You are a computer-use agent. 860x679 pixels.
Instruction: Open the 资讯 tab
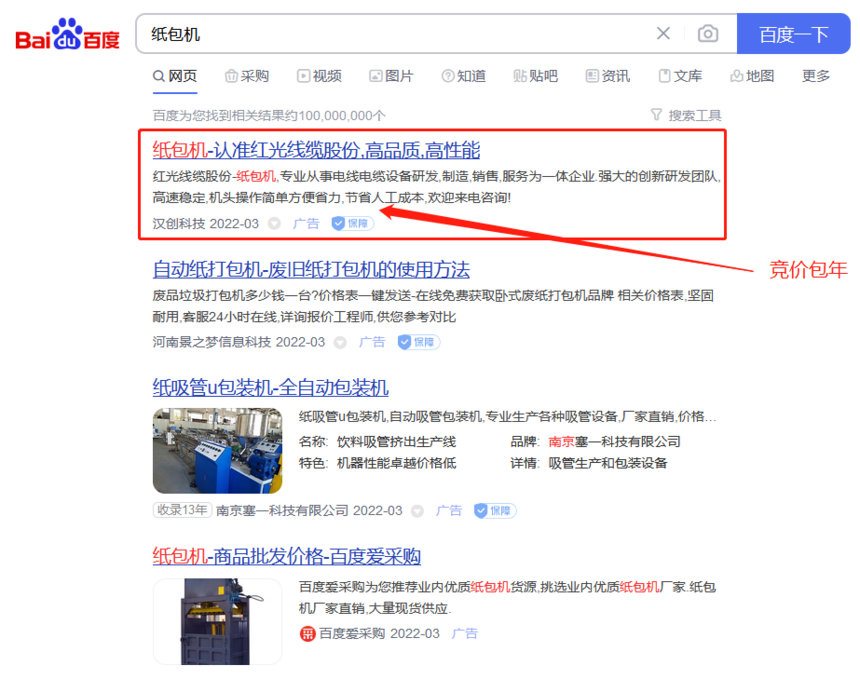(608, 76)
